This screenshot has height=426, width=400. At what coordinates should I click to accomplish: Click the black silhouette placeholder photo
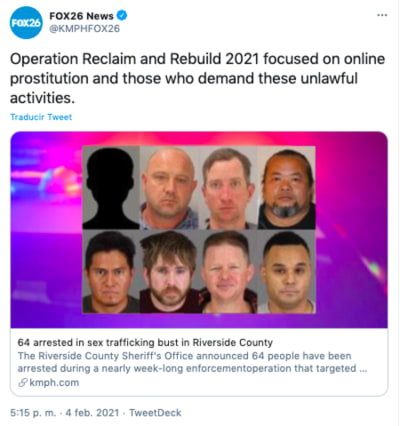pyautogui.click(x=111, y=188)
